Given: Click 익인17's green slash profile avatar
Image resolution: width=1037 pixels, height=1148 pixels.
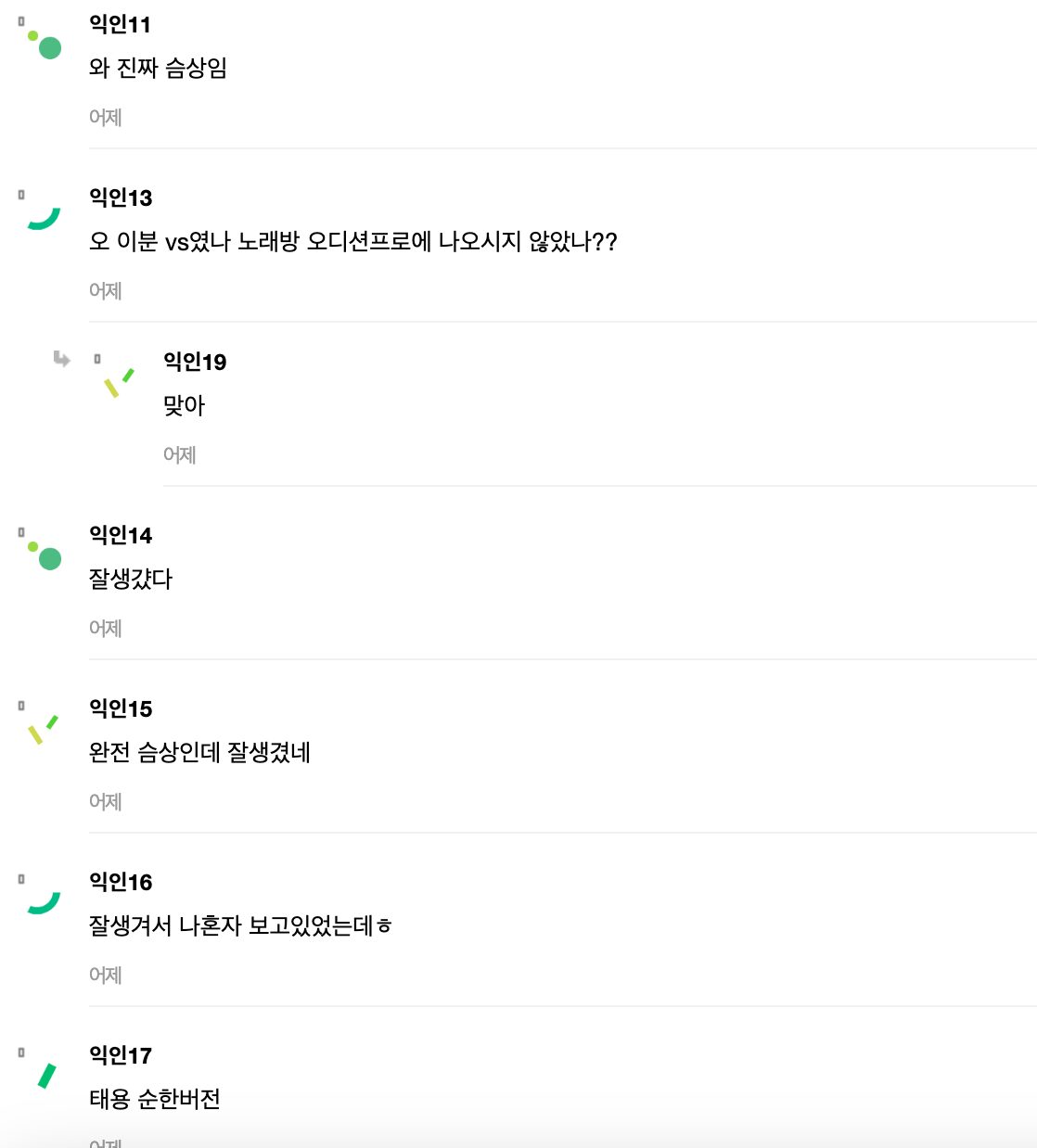Looking at the screenshot, I should tap(45, 1076).
